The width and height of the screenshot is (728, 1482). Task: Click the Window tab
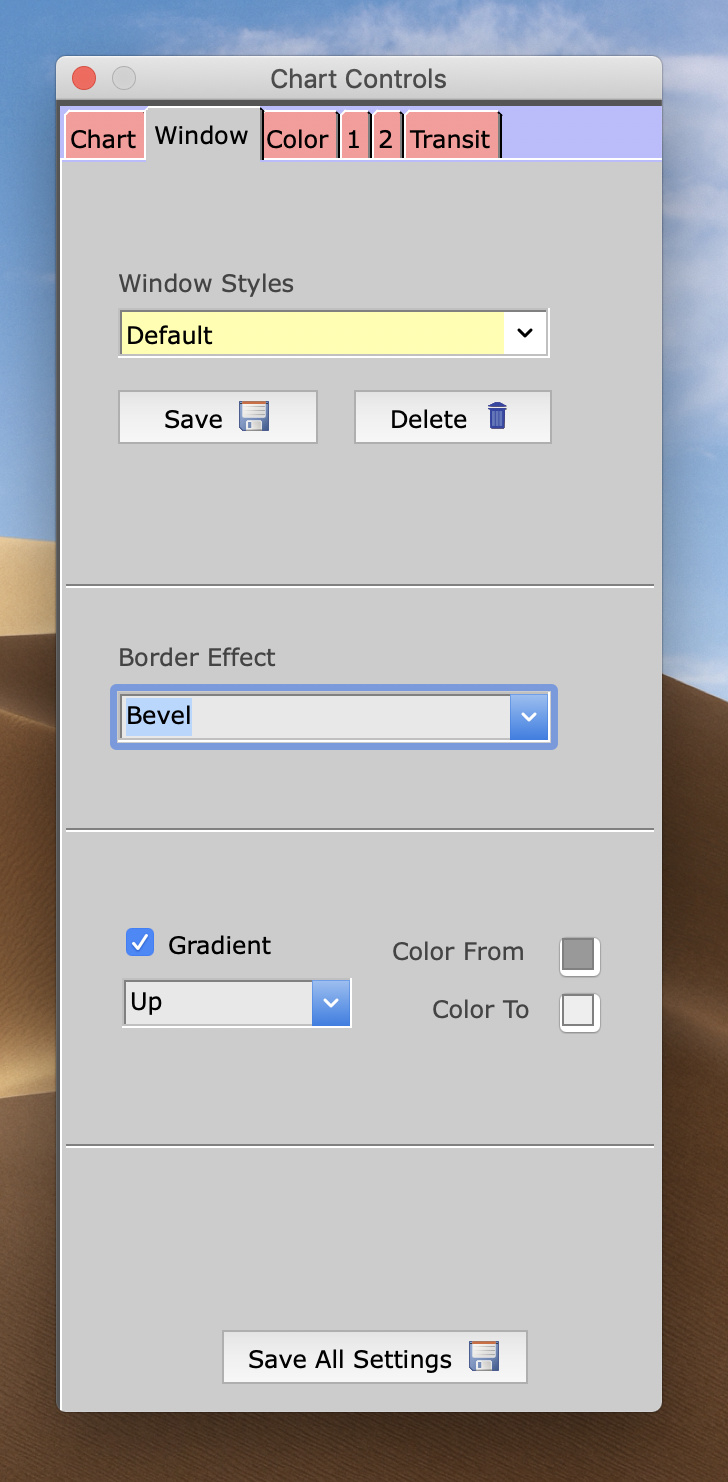point(201,136)
